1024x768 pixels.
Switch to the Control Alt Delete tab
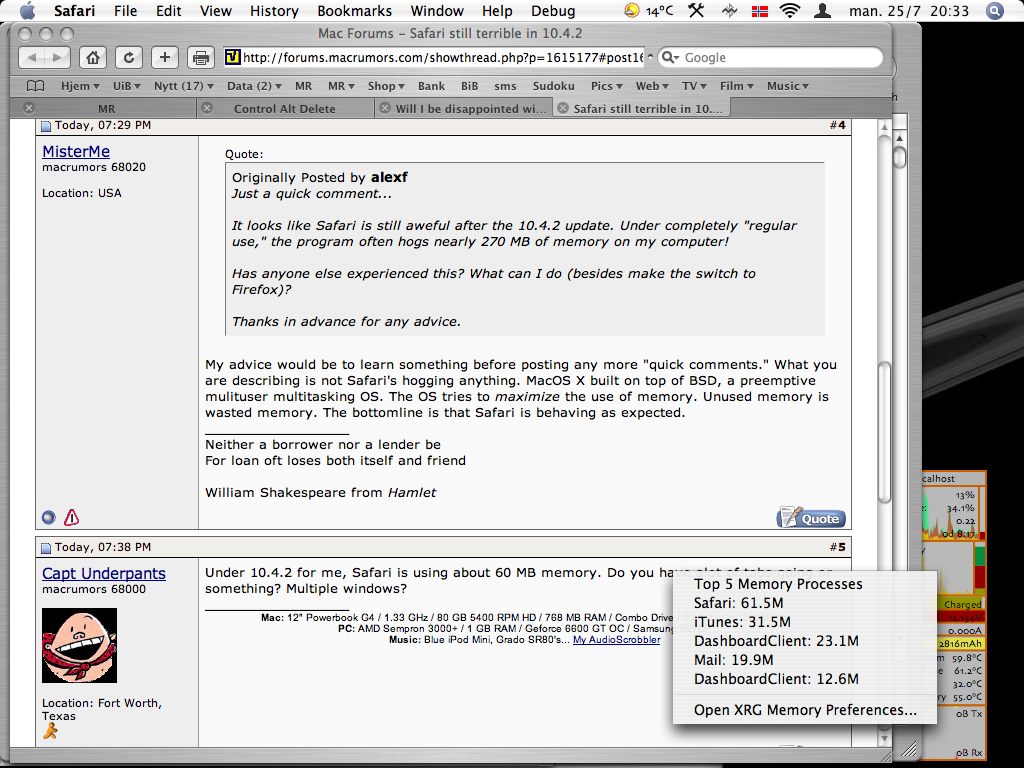[285, 108]
